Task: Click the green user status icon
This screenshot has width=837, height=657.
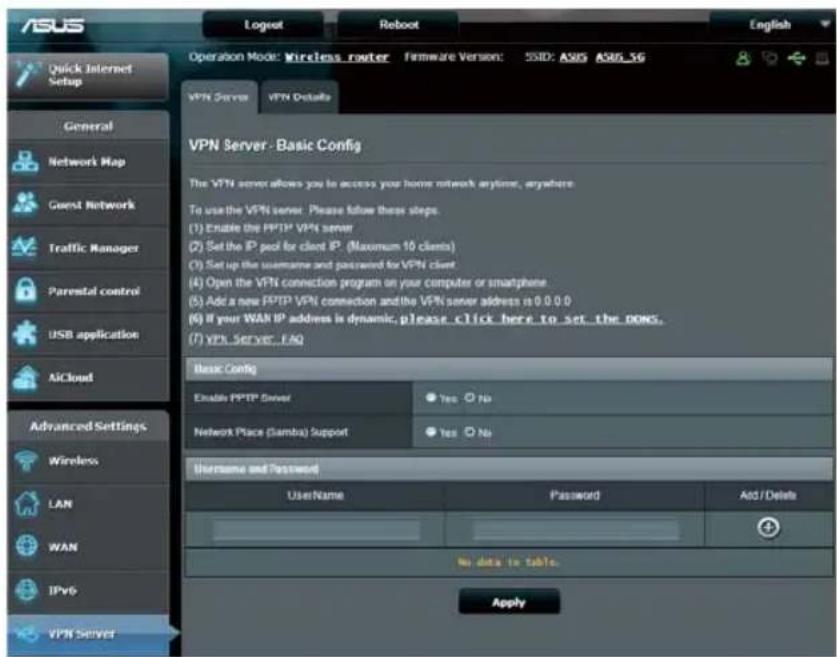Action: click(743, 58)
